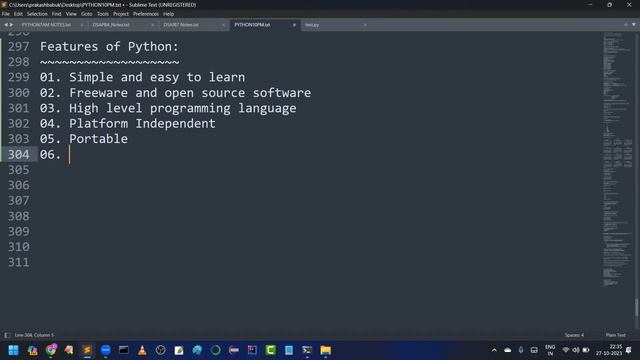Viewport: 640px width, 360px height.
Task: Add a new tab with plus button
Action: tap(626, 25)
